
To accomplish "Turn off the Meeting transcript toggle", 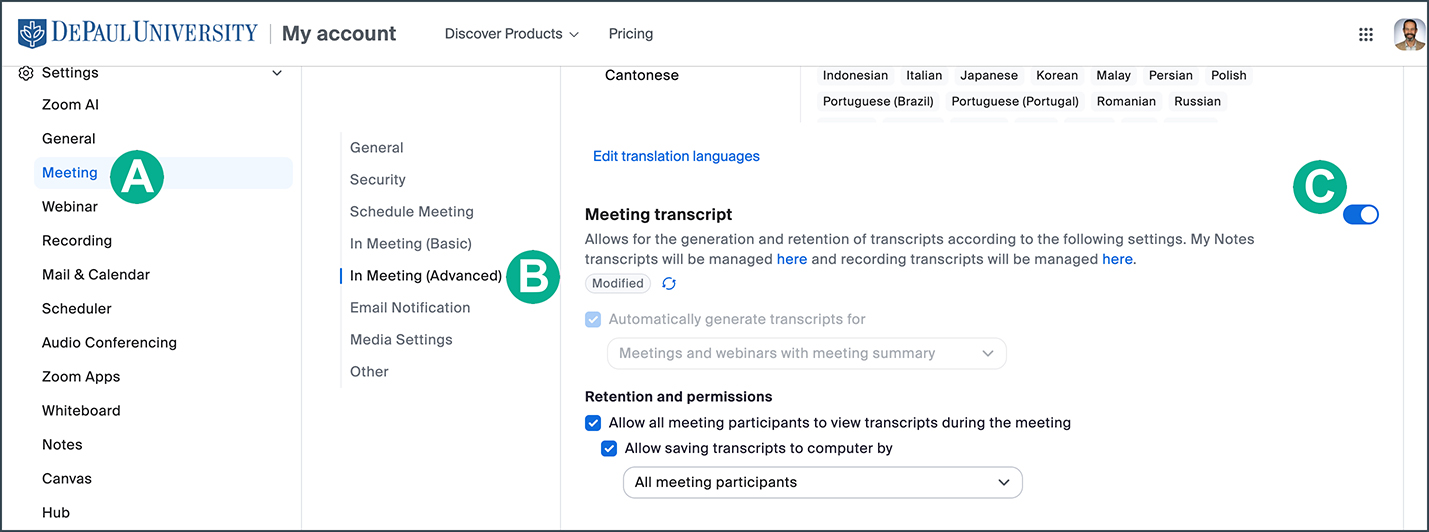I will pos(1360,214).
